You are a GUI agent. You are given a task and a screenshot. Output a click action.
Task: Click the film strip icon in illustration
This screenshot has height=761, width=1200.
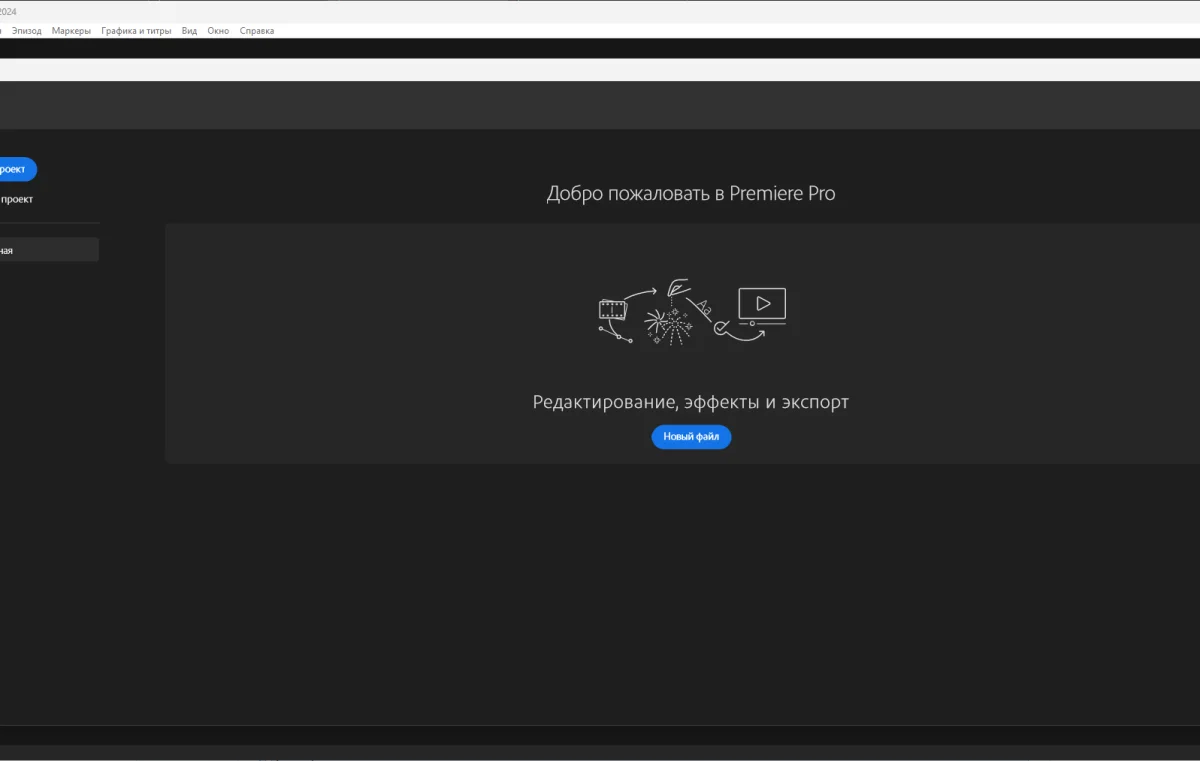[612, 309]
